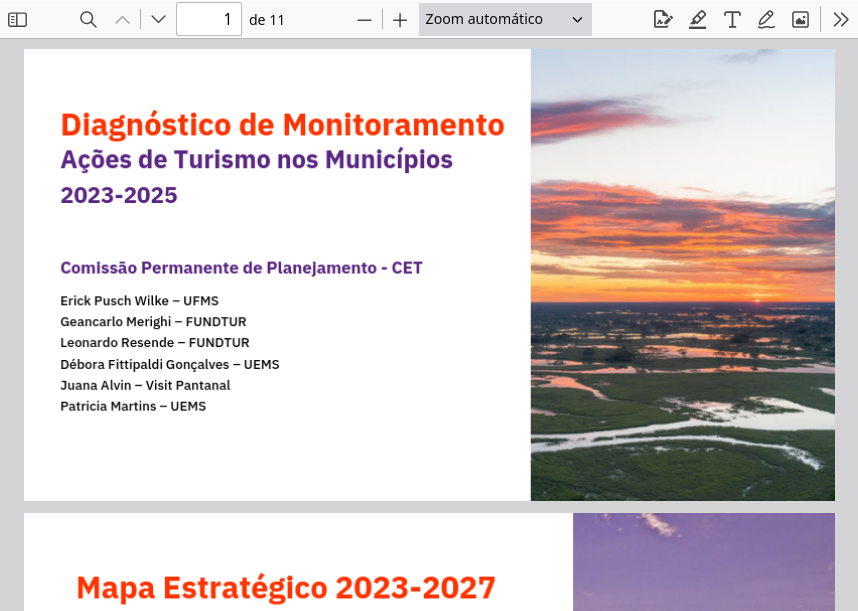The width and height of the screenshot is (858, 611).
Task: Toggle the freehand draw tool
Action: (766, 20)
